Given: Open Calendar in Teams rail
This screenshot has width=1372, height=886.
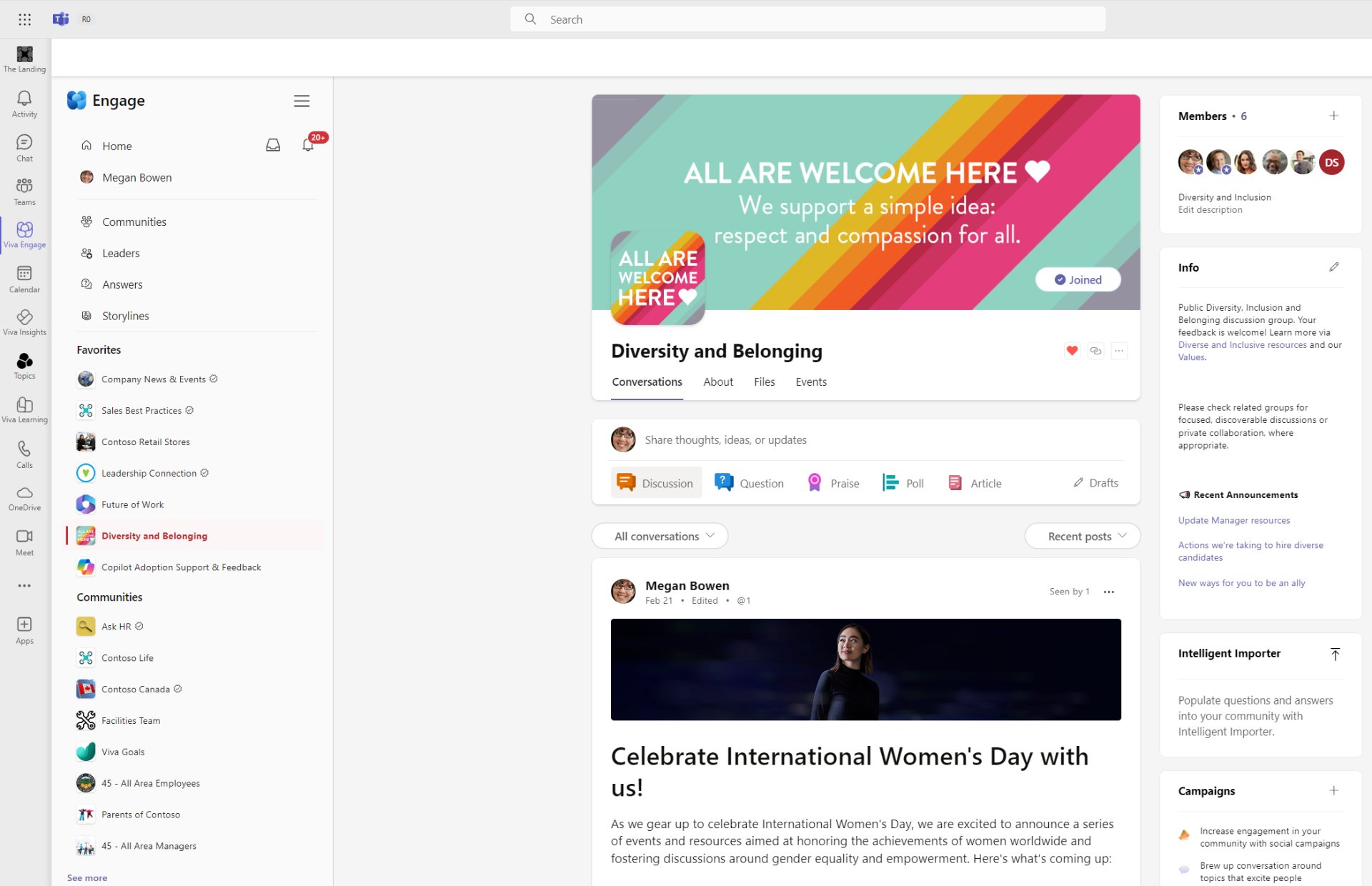Looking at the screenshot, I should point(25,279).
